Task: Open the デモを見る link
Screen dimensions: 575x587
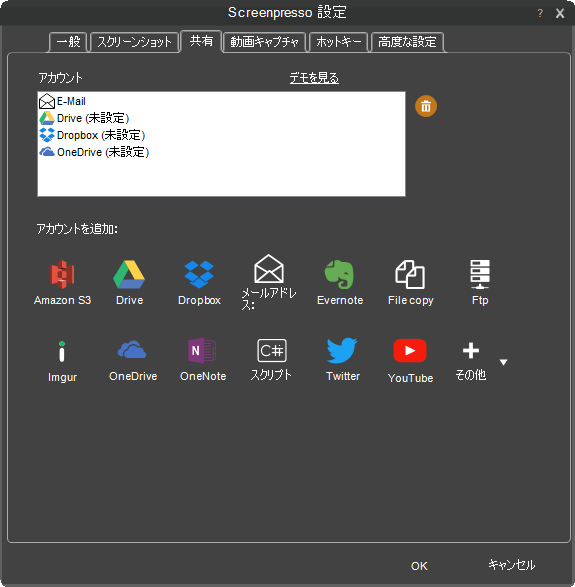Action: pyautogui.click(x=314, y=78)
